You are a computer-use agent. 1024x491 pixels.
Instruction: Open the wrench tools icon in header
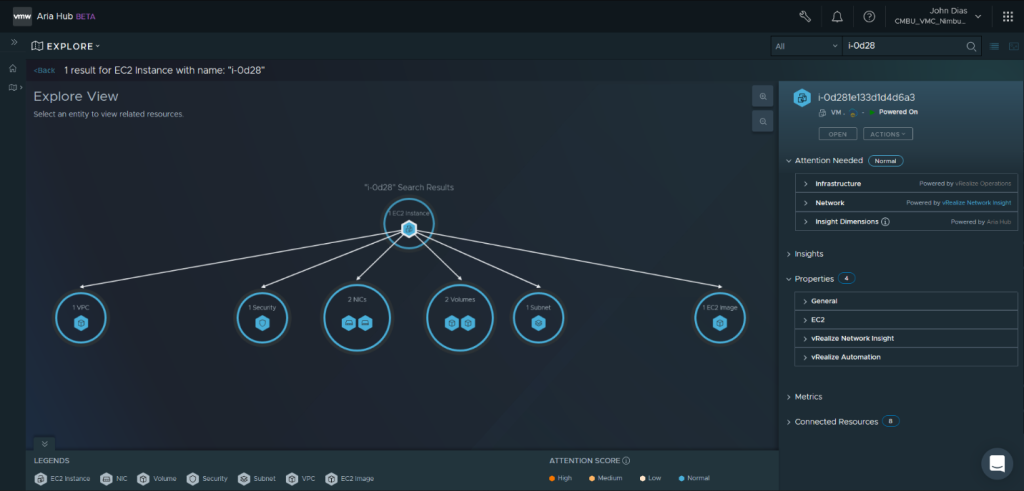(805, 16)
